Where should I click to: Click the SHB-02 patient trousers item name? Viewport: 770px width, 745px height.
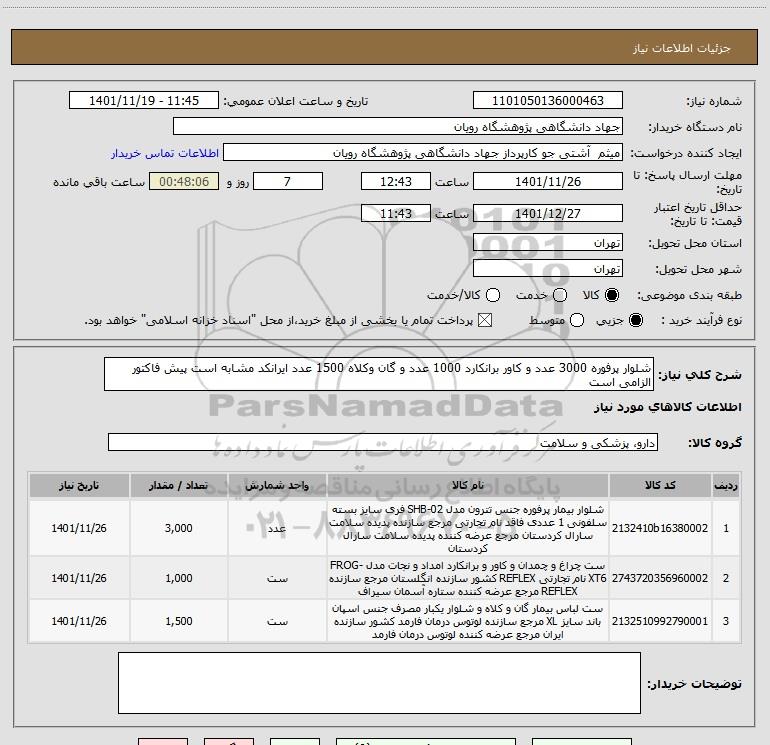468,528
